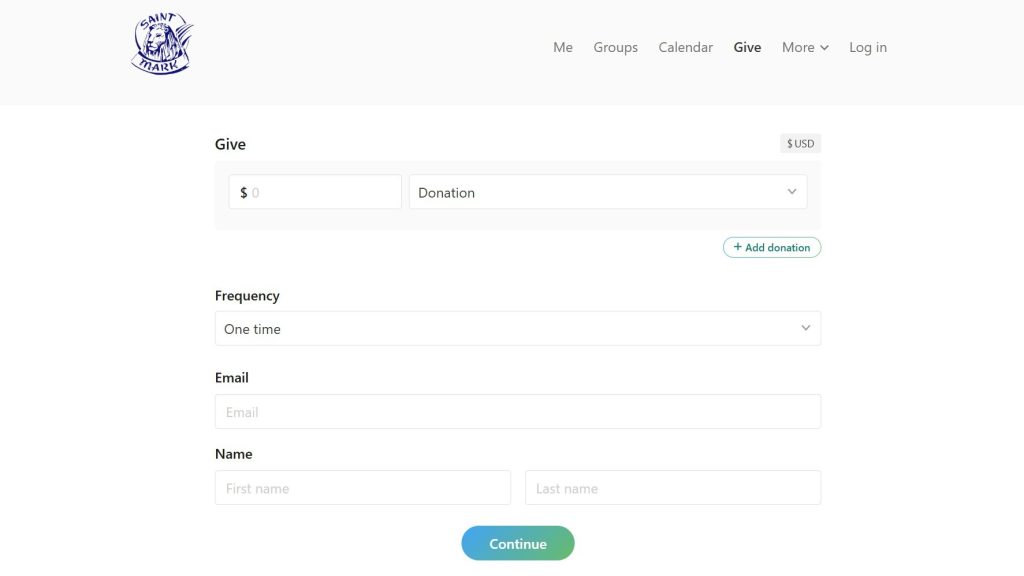Image resolution: width=1024 pixels, height=576 pixels.
Task: Focus the Last name field
Action: click(673, 488)
